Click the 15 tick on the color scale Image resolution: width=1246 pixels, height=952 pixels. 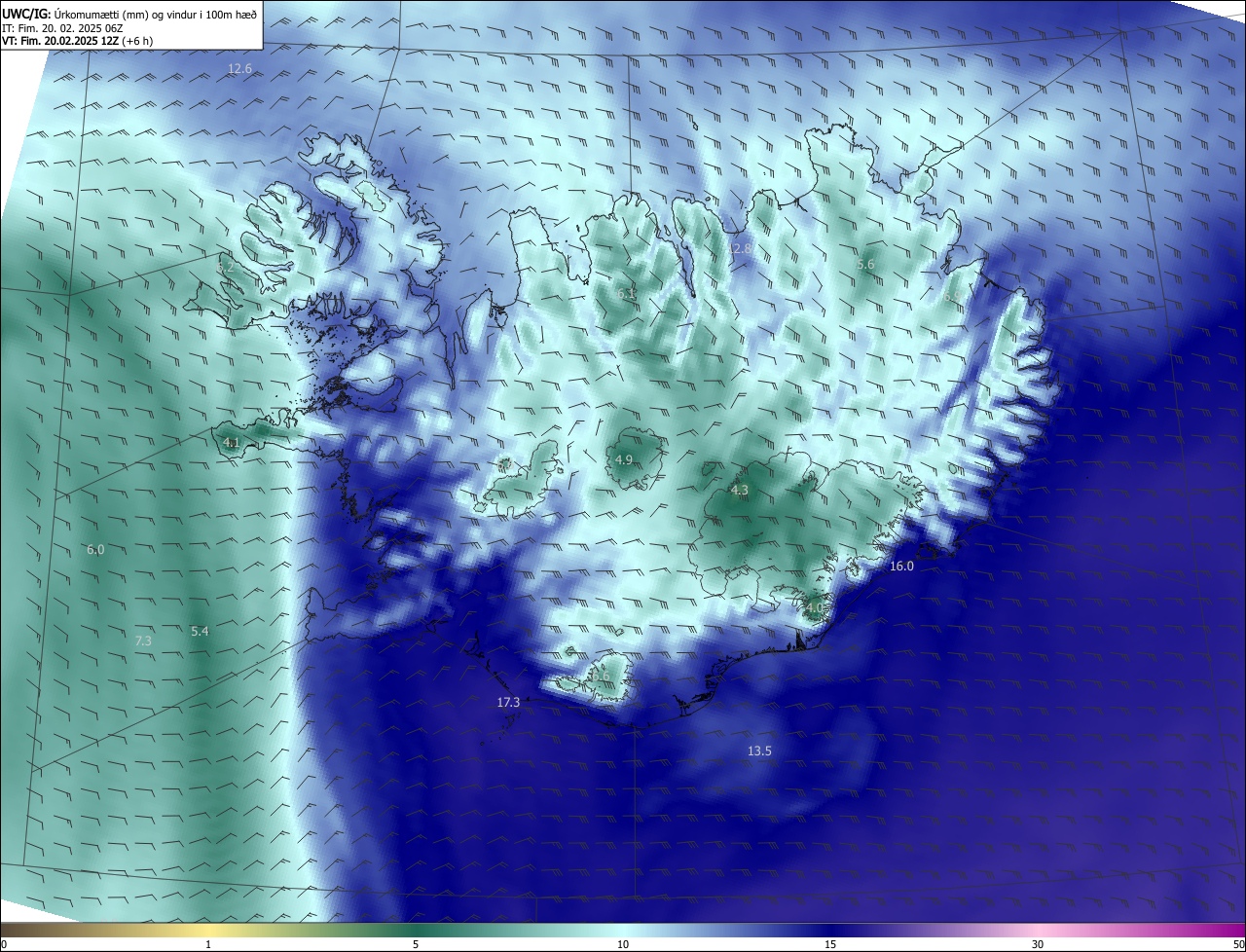[x=830, y=945]
